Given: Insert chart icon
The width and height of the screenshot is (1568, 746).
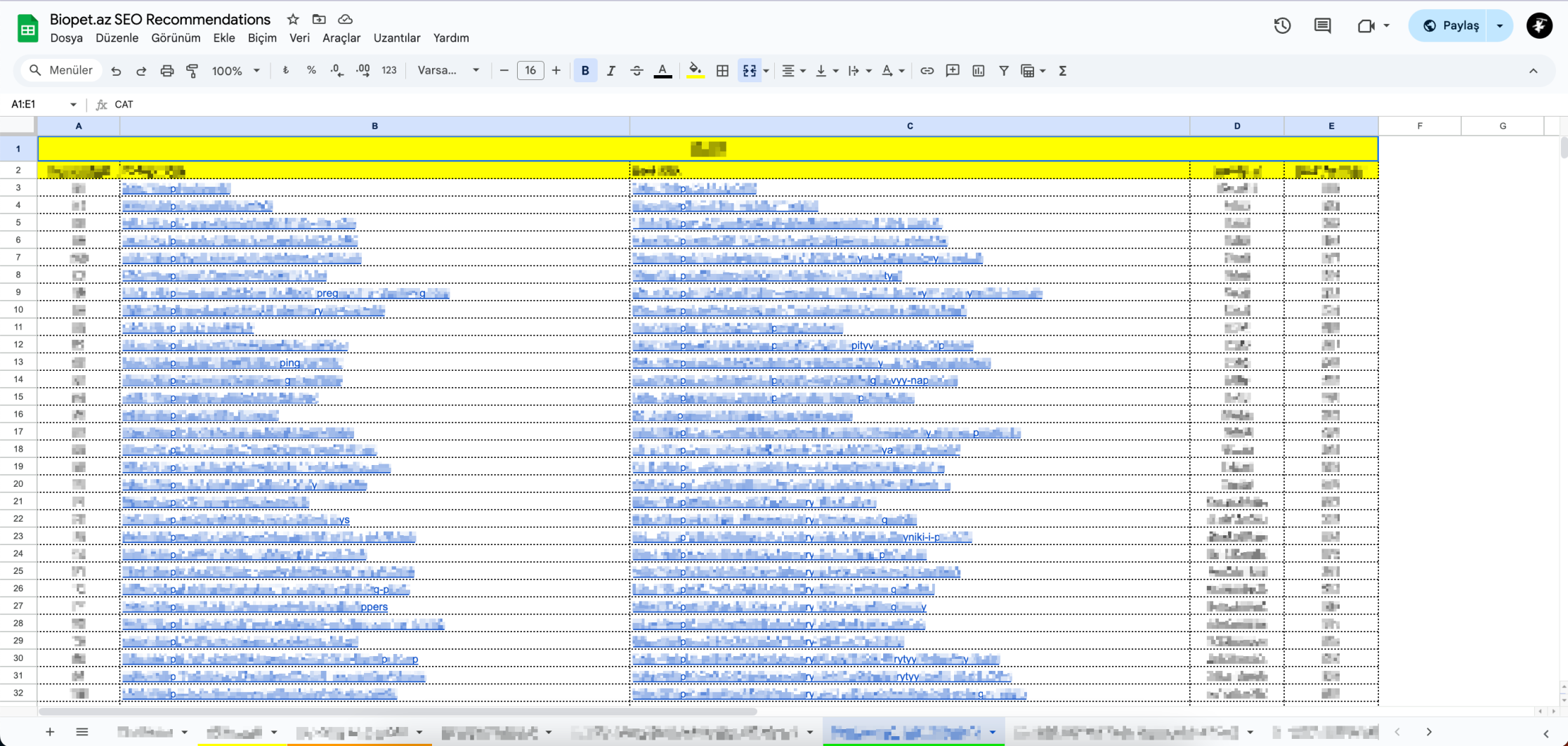Looking at the screenshot, I should (x=979, y=71).
